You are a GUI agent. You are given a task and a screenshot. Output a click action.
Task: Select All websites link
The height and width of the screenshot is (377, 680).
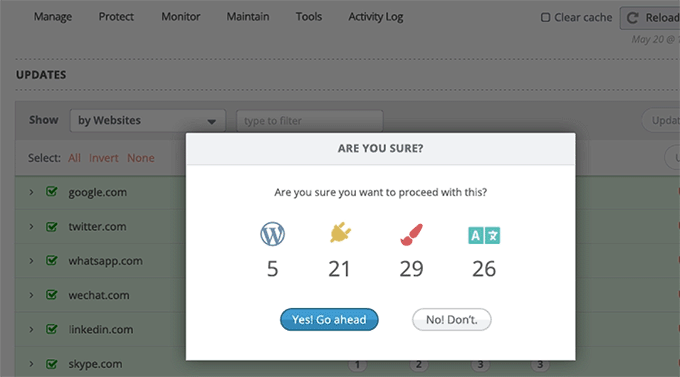point(74,158)
